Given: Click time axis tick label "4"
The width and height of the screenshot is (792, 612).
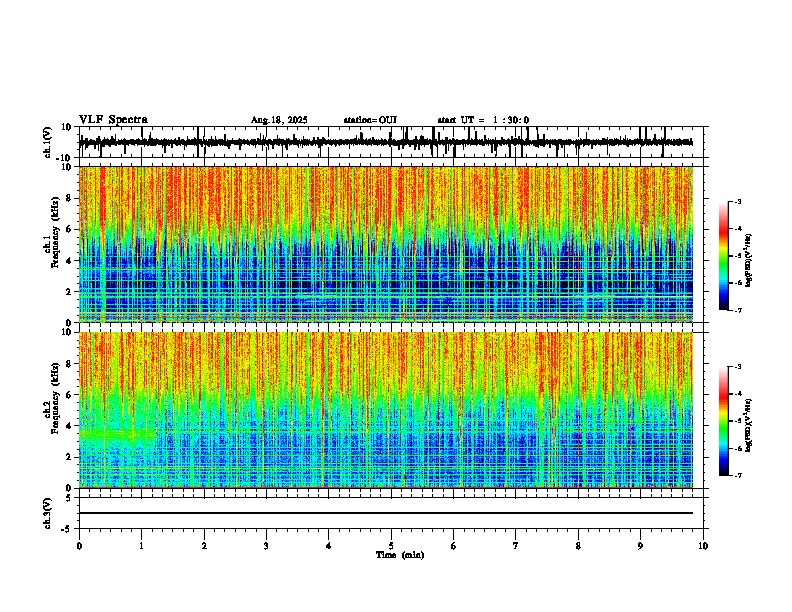Looking at the screenshot, I should coord(329,546).
